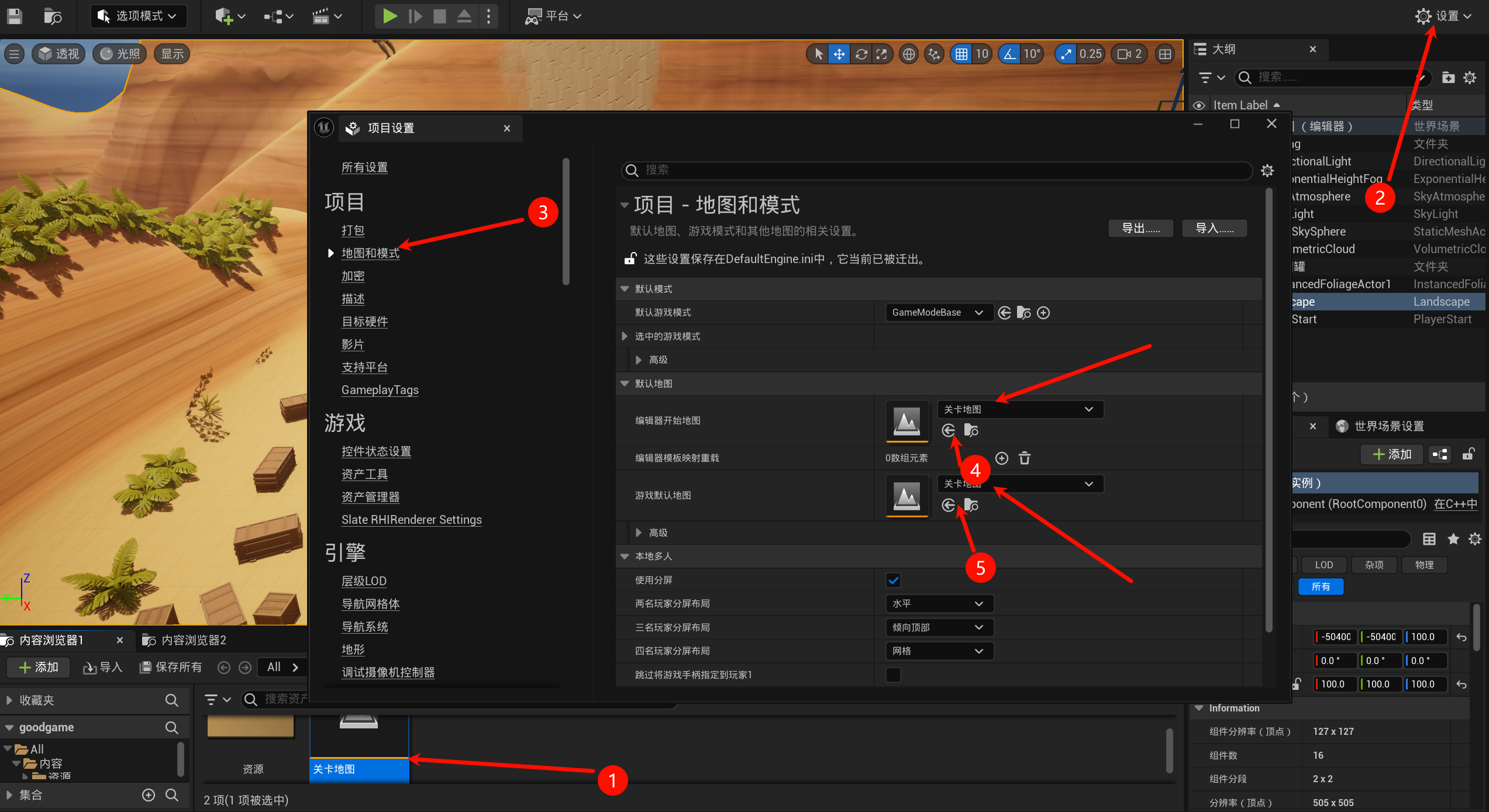Enable skip assigning gamepad to player 1

pyautogui.click(x=893, y=675)
